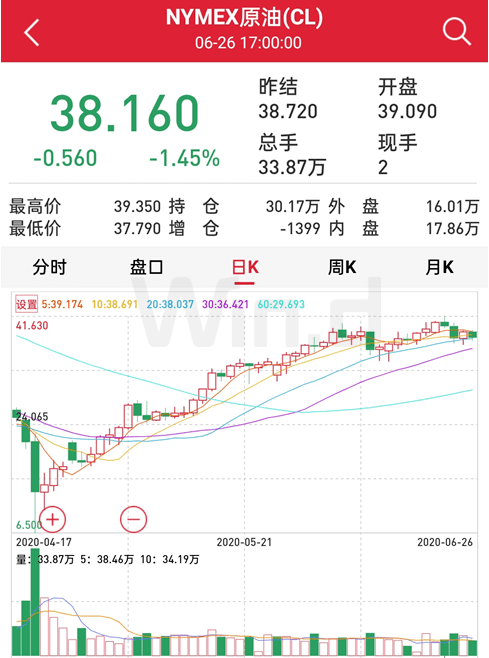
Task: Tap the 30-day MA value 36.421
Action: [x=225, y=304]
